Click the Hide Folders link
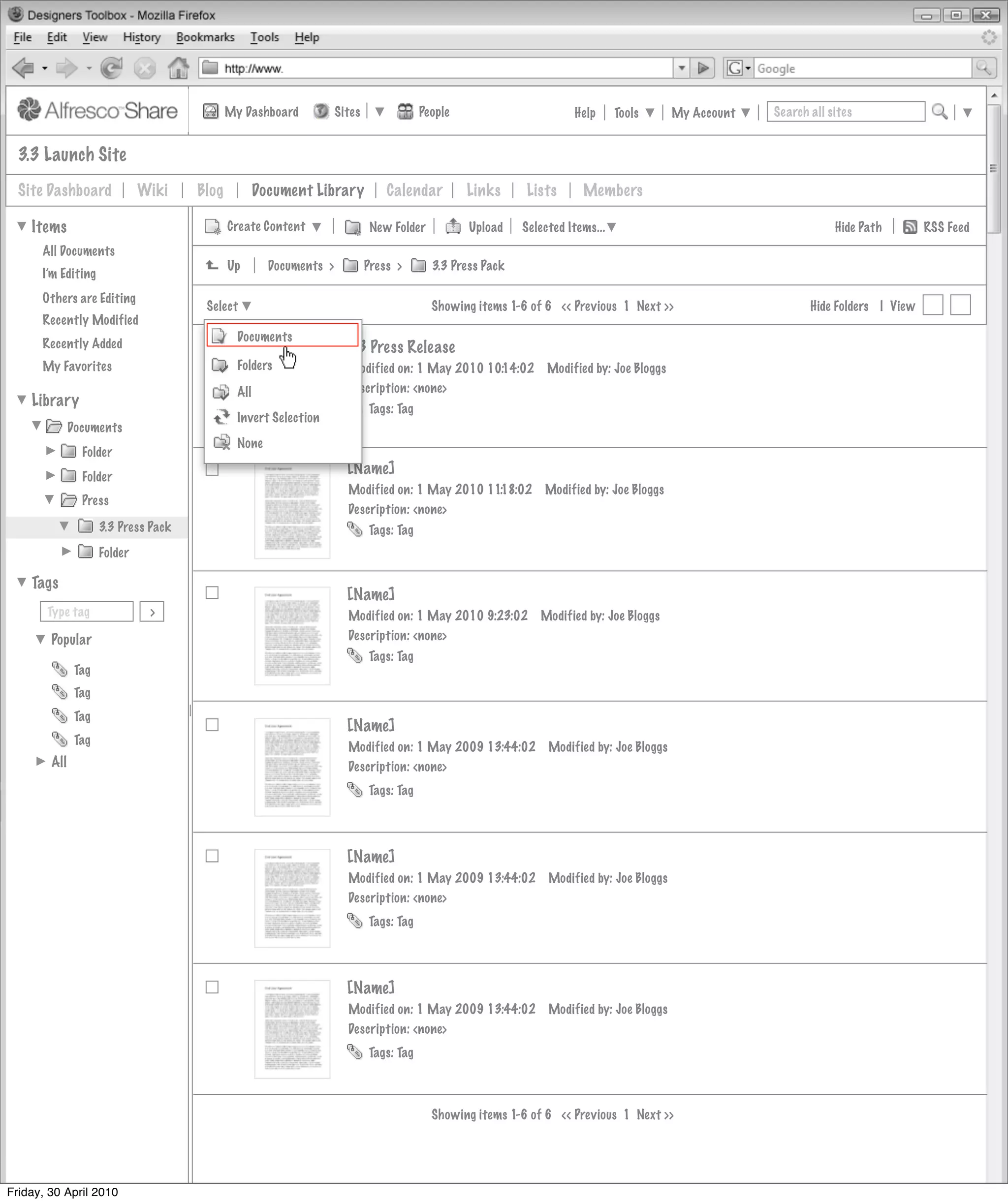This screenshot has height=1203, width=1008. (839, 307)
